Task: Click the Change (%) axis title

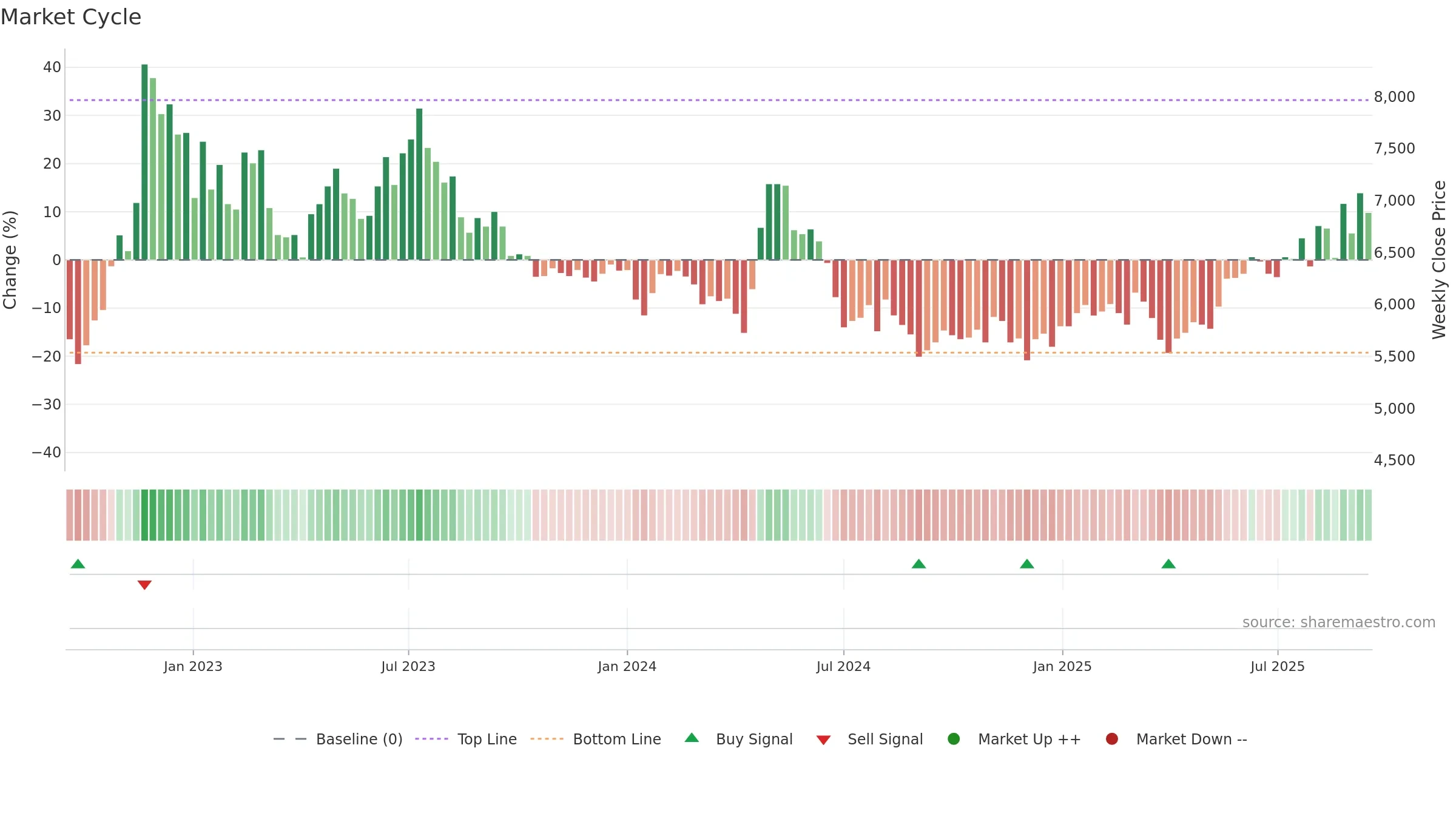Action: 10,260
